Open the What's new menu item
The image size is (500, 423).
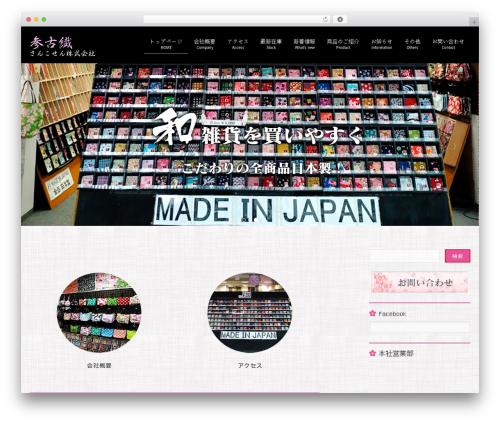tap(304, 44)
